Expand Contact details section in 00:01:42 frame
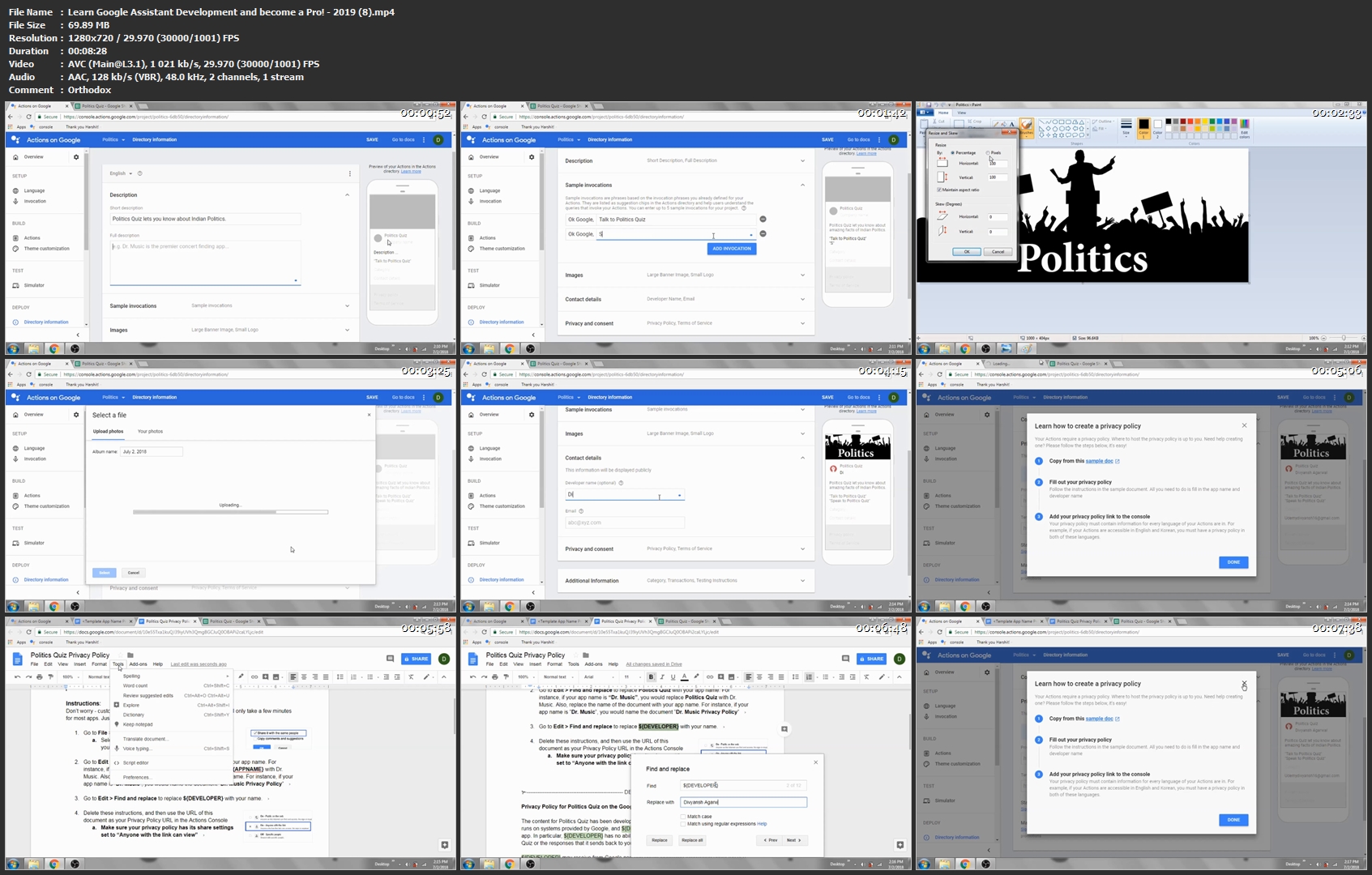The height and width of the screenshot is (875, 1372). 686,299
